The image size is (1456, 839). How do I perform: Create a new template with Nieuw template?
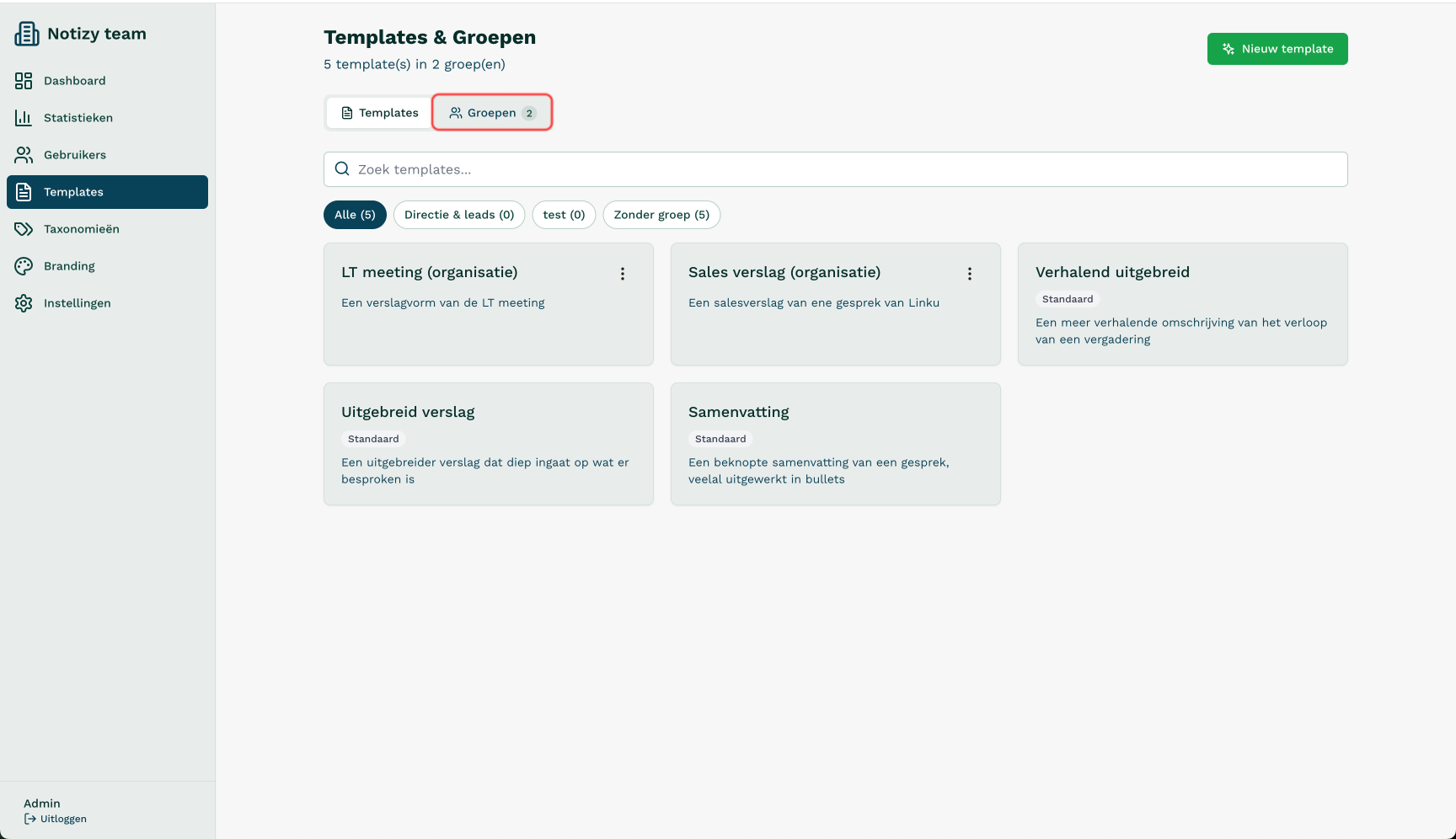pyautogui.click(x=1277, y=49)
